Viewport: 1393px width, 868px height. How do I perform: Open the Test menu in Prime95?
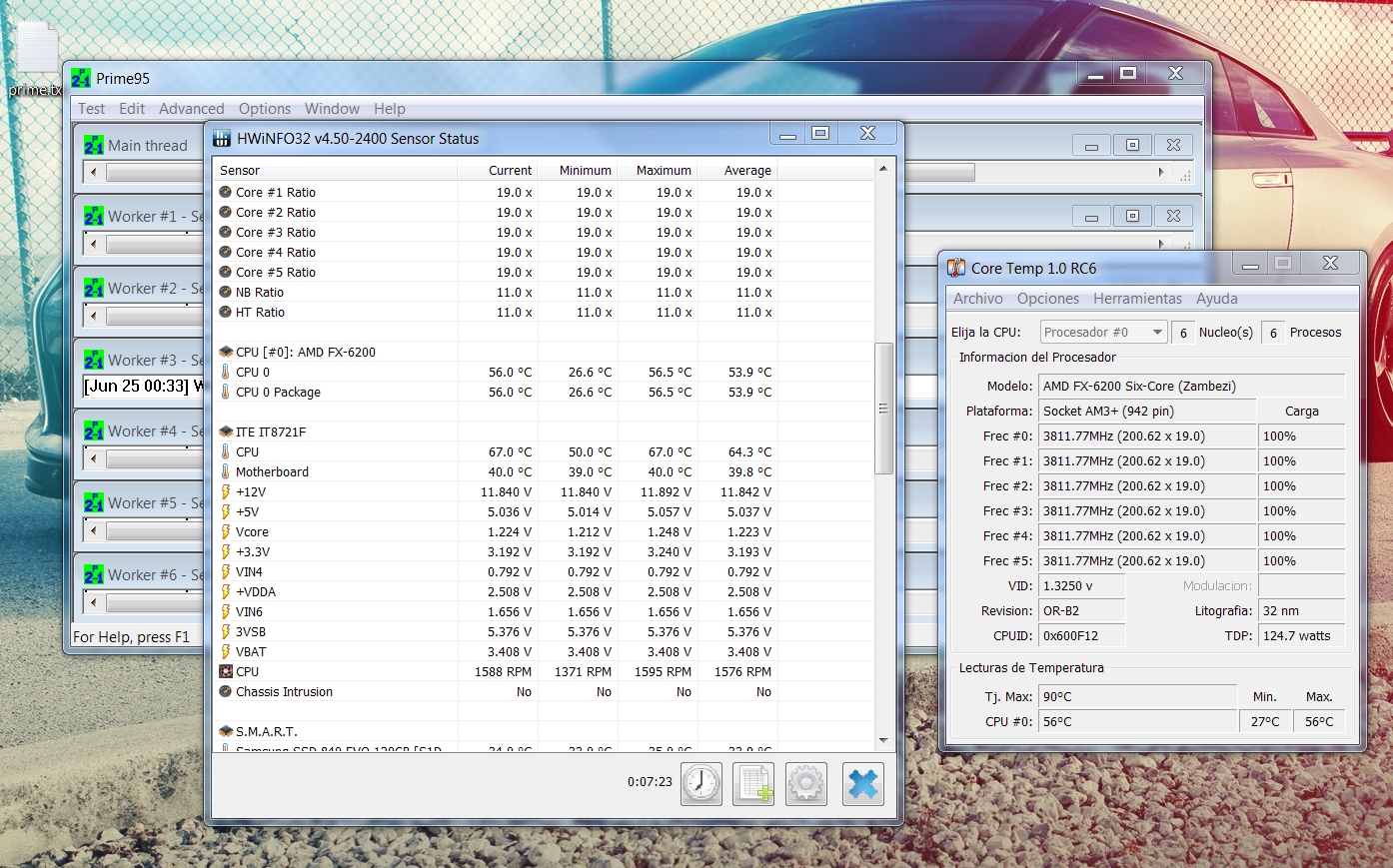point(91,109)
